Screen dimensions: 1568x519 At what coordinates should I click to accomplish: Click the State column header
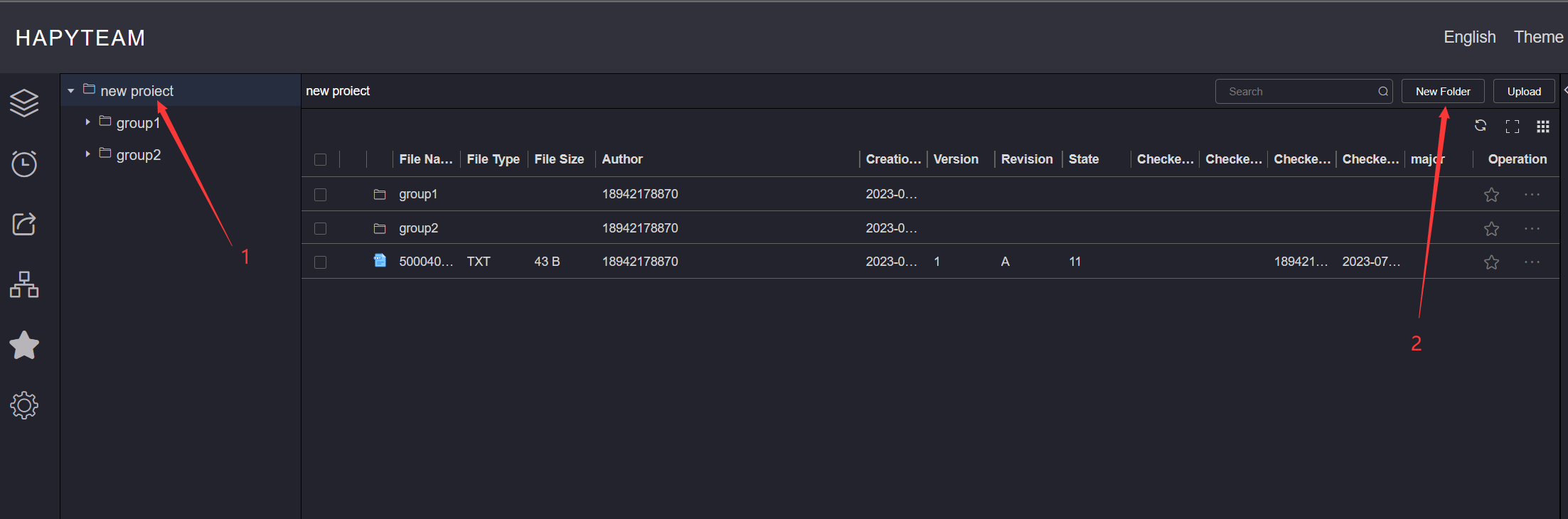click(1084, 159)
